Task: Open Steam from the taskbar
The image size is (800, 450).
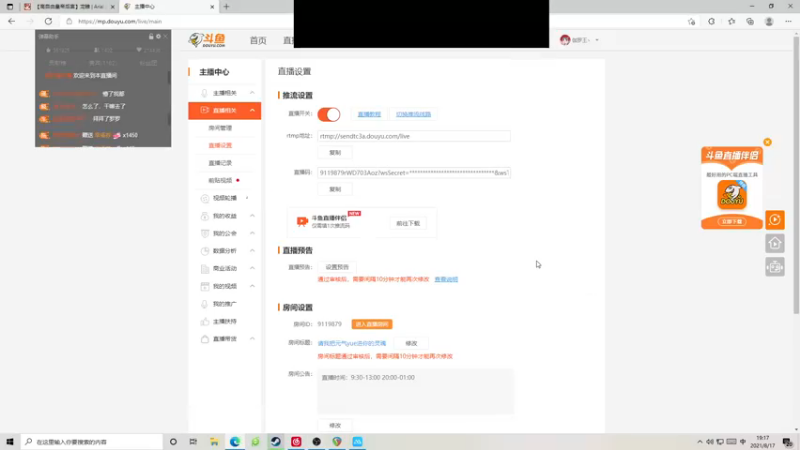Action: tap(276, 441)
